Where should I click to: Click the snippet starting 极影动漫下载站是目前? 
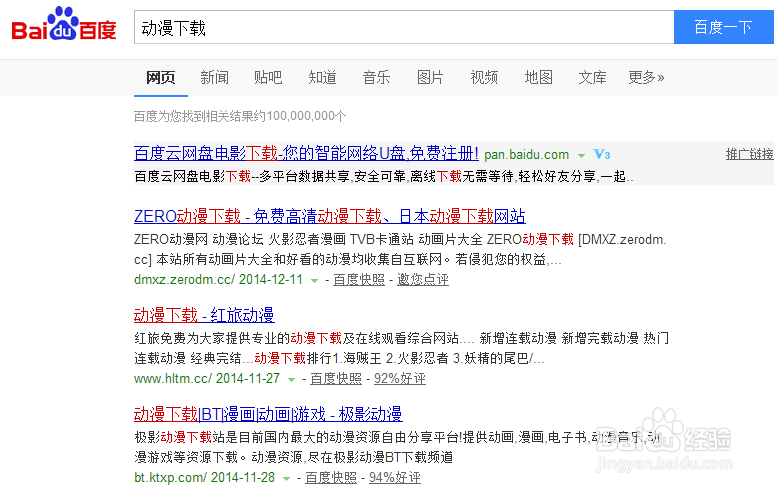[397, 447]
